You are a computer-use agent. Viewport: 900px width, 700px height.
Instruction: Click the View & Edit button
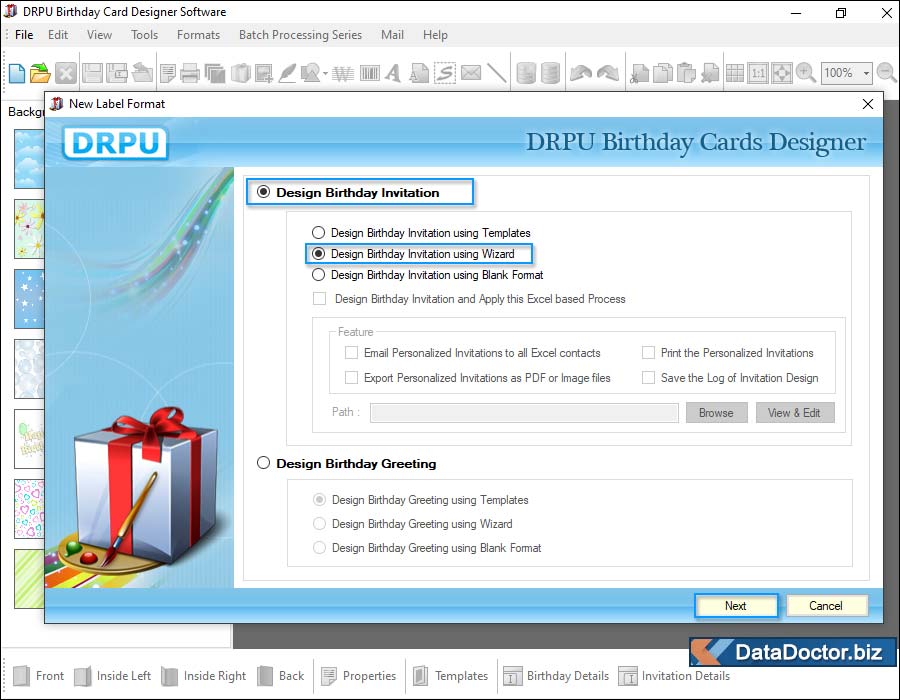[794, 413]
